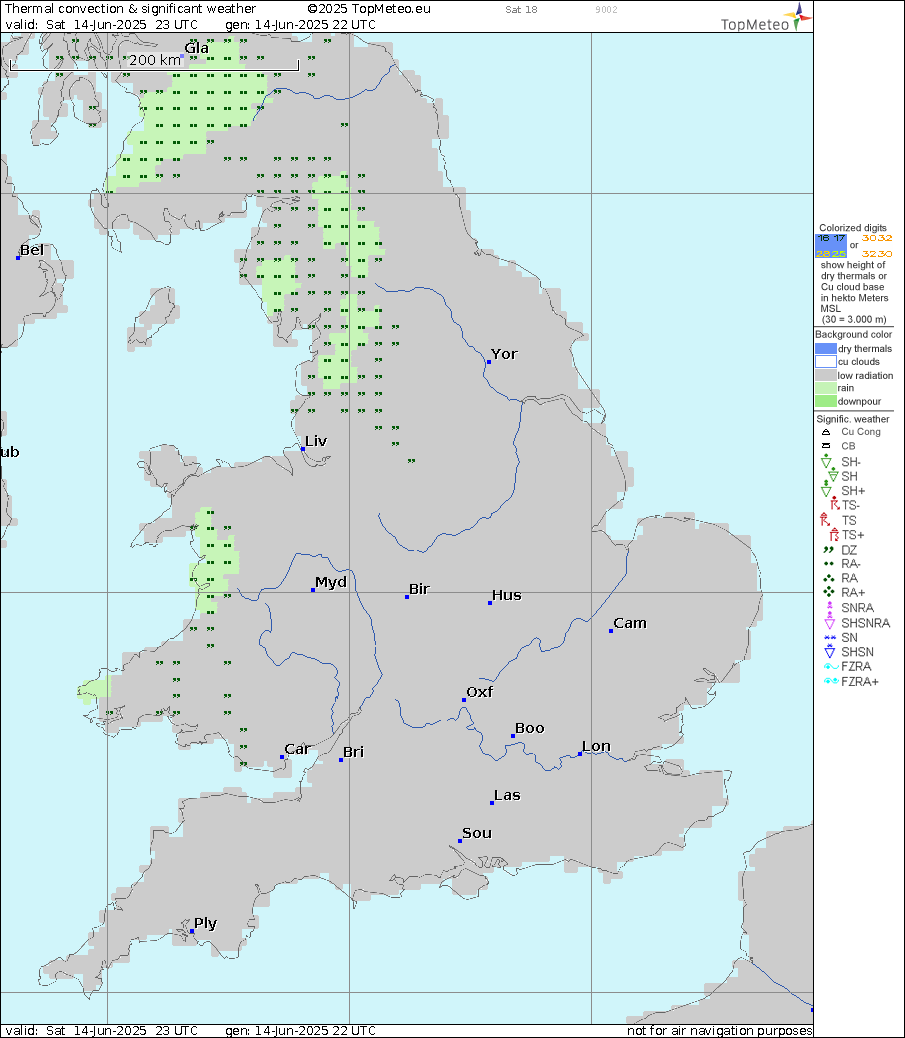Click the Background color legend heading

tap(854, 334)
